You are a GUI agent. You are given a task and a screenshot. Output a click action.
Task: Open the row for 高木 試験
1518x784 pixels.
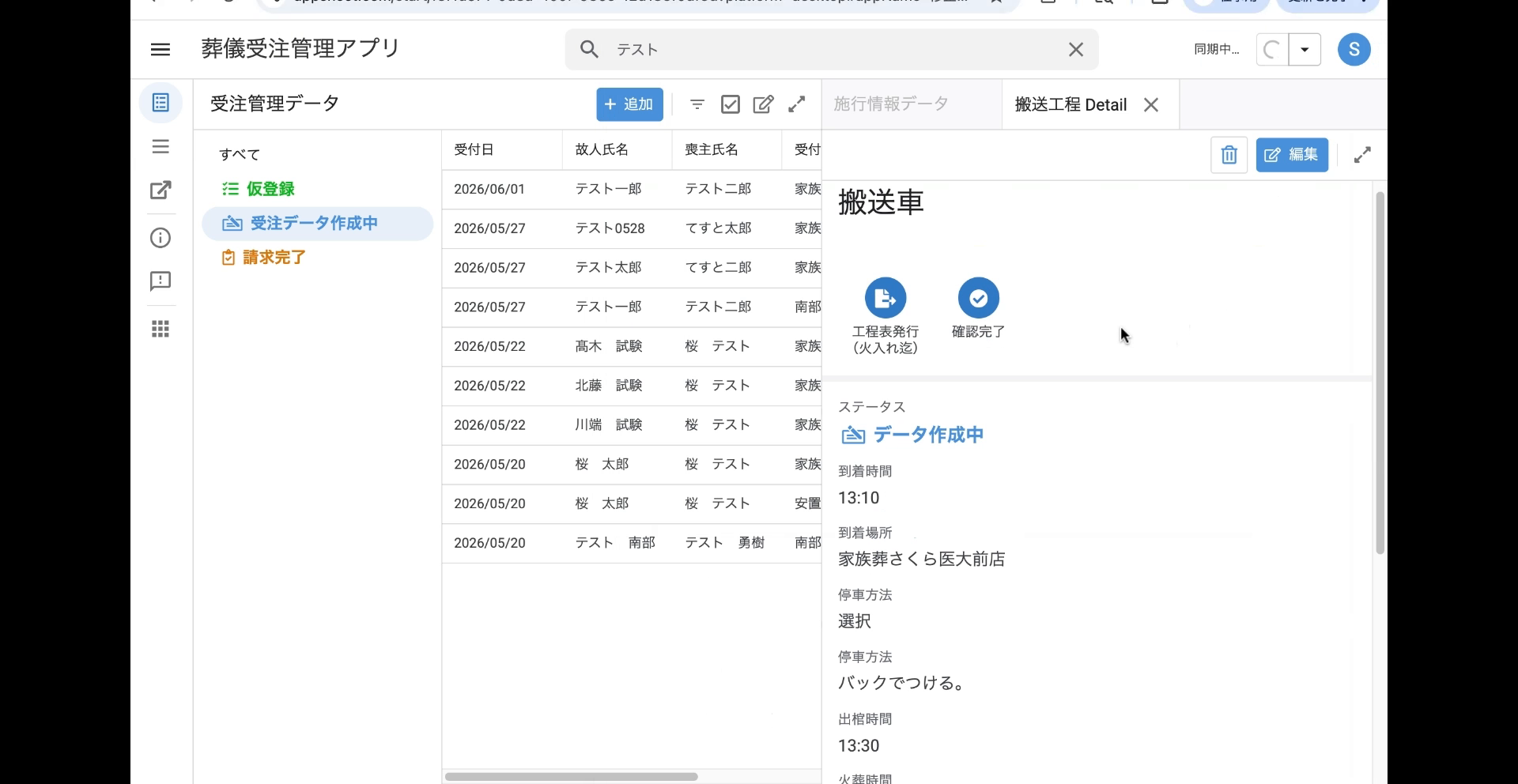[x=632, y=347]
